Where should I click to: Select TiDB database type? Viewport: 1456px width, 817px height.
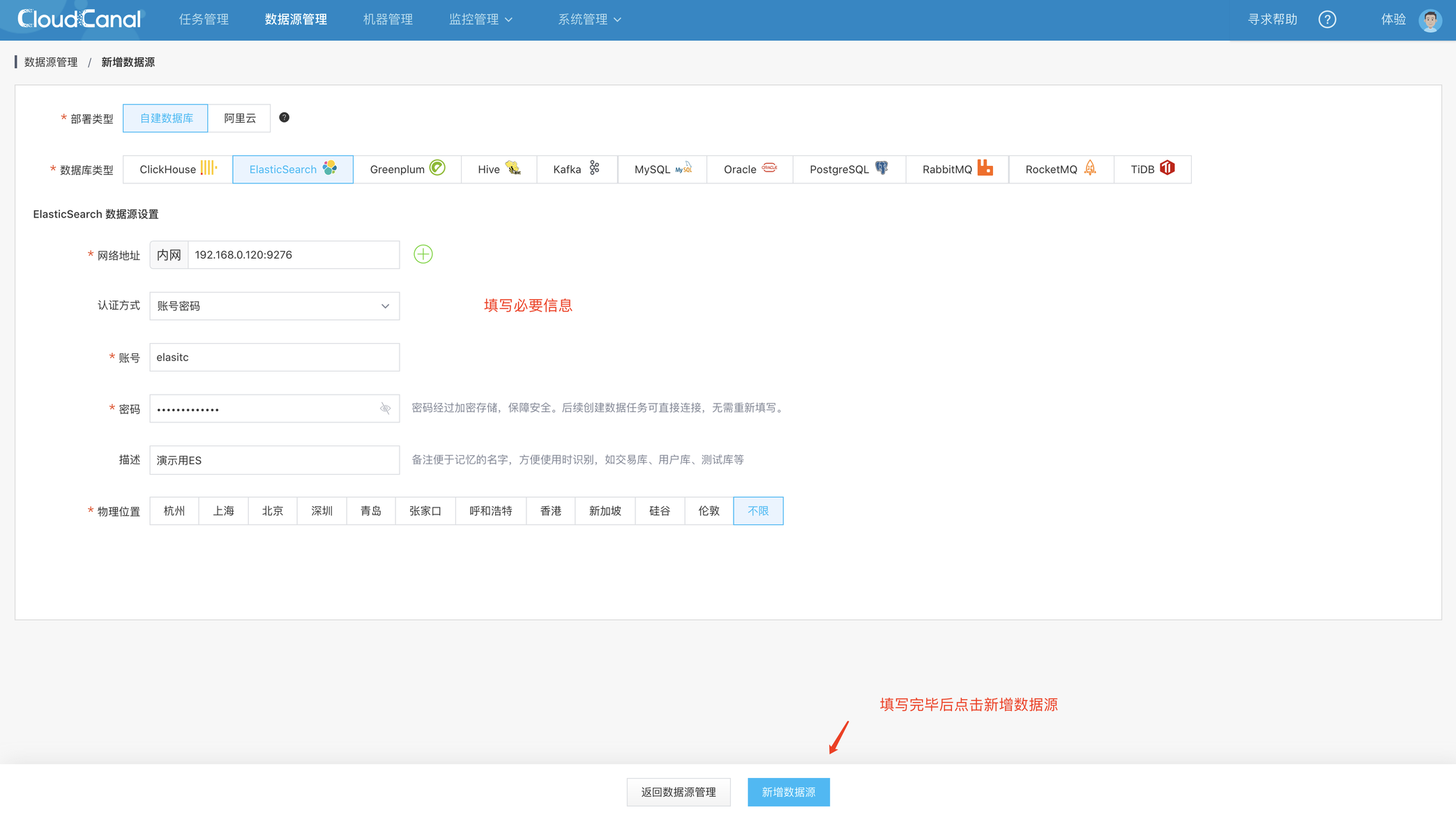tap(1151, 169)
